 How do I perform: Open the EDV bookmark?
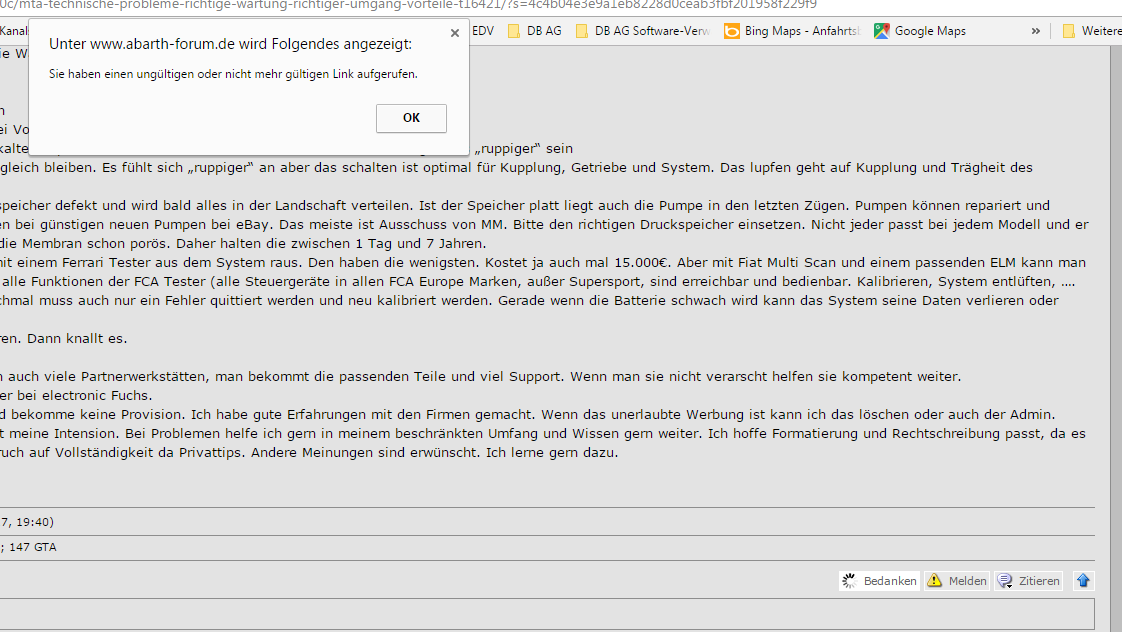(x=483, y=31)
